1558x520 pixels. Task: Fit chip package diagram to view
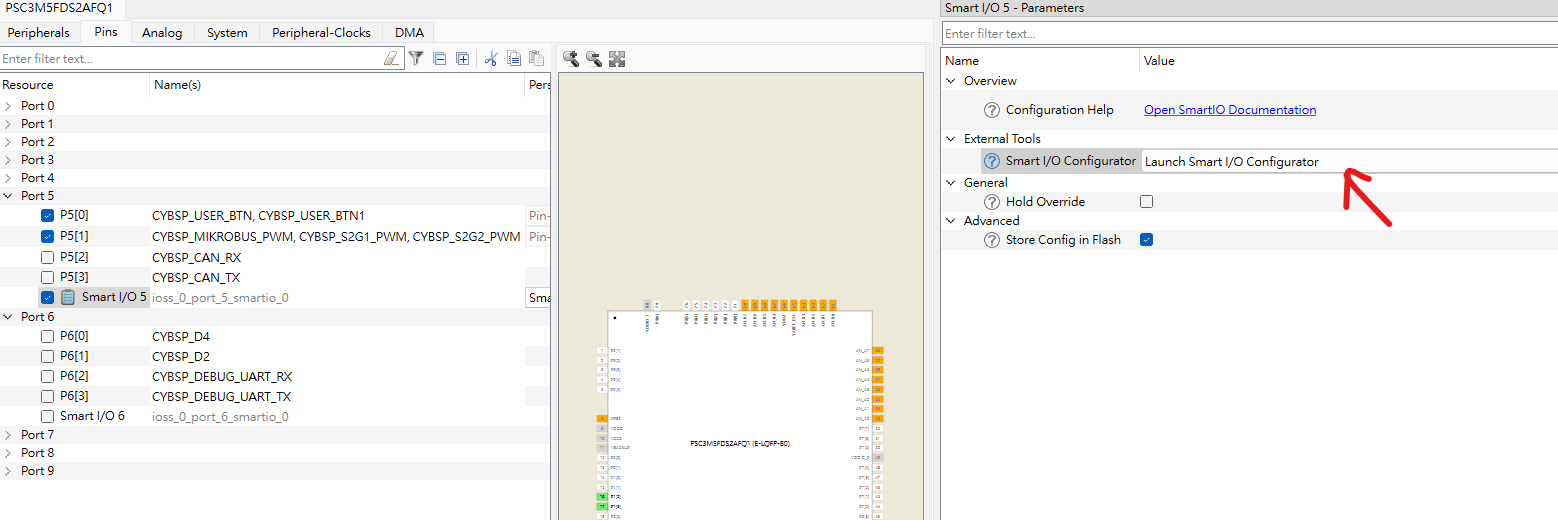(x=617, y=59)
